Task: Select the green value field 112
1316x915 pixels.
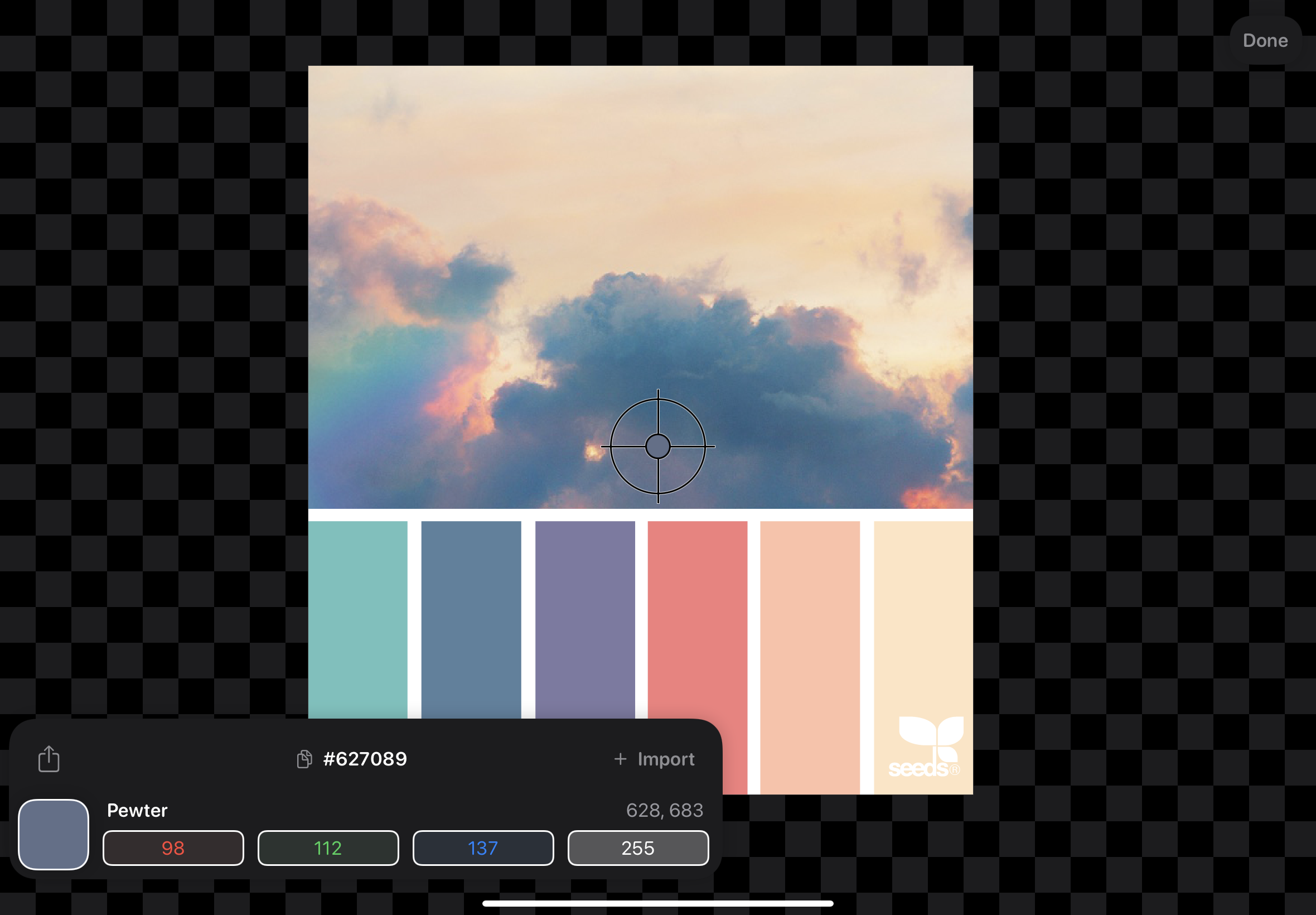Action: [x=328, y=847]
